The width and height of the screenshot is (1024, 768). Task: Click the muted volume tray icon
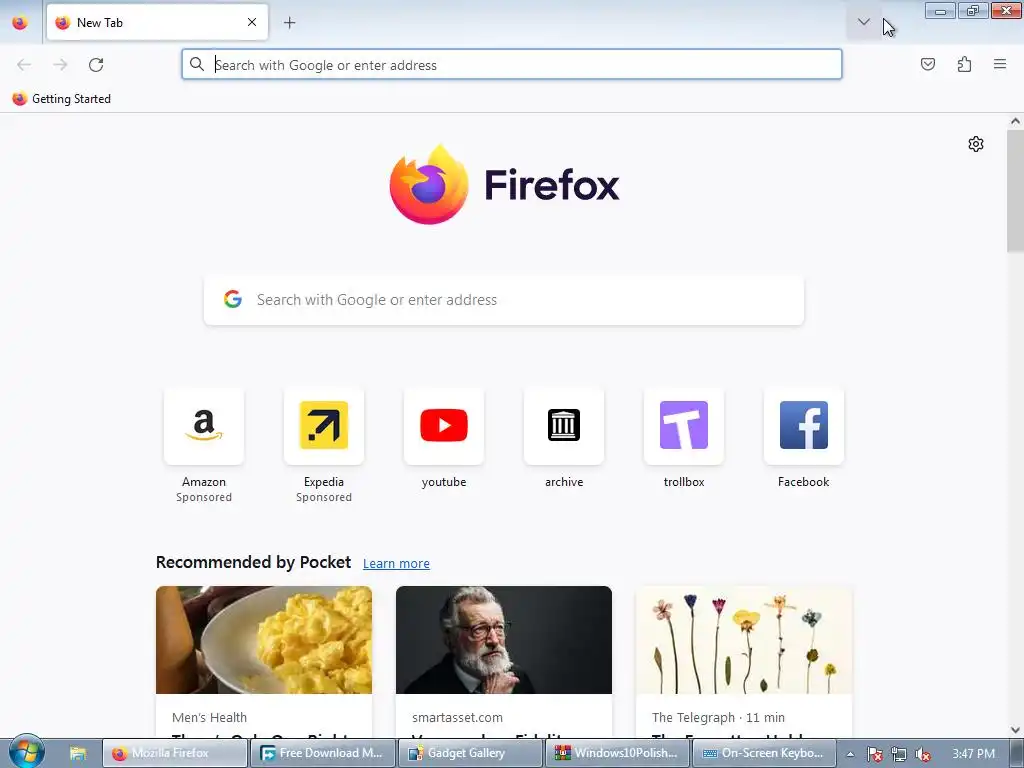click(x=923, y=754)
